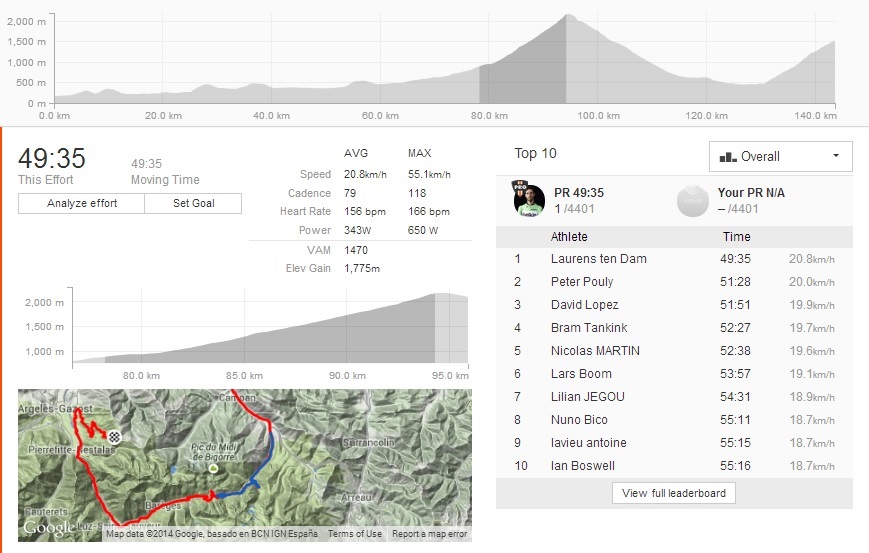Click the checkered finish flag on the map
The width and height of the screenshot is (869, 553).
[x=114, y=437]
